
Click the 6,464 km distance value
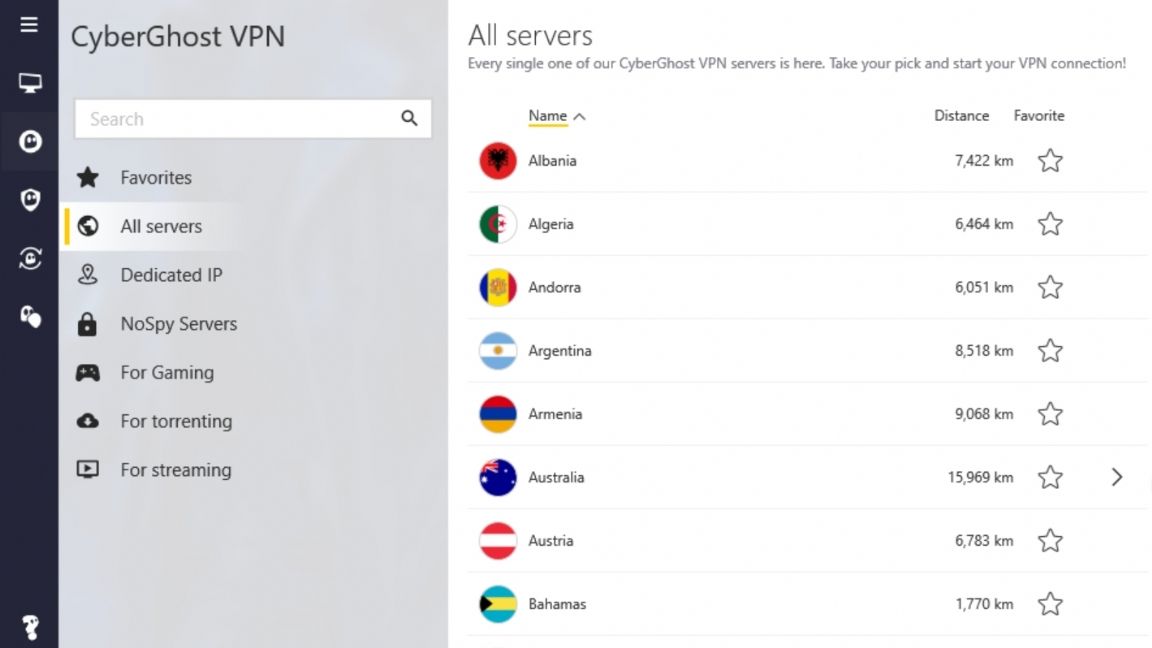[984, 224]
